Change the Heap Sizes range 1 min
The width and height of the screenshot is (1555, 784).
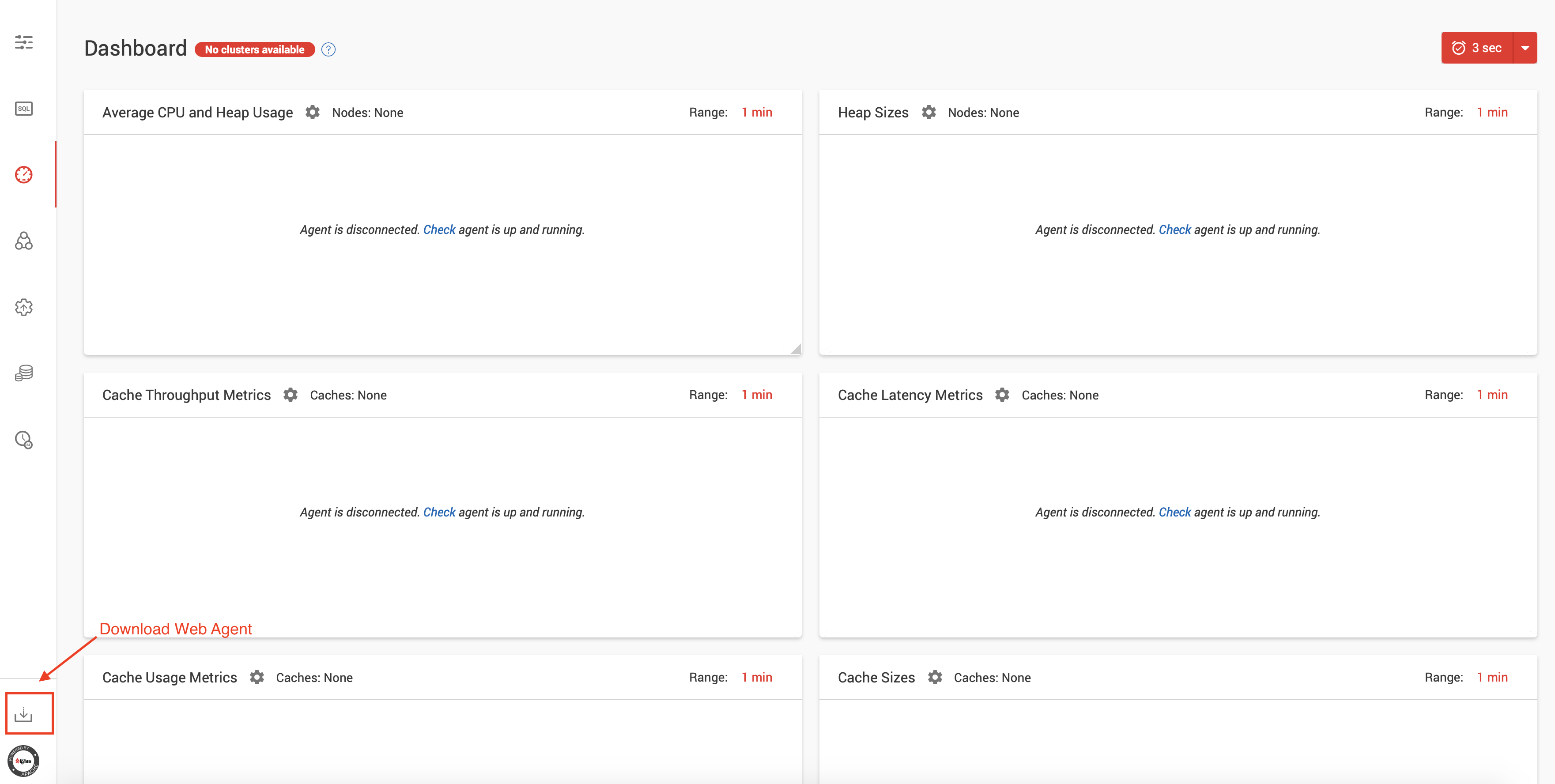tap(1491, 112)
